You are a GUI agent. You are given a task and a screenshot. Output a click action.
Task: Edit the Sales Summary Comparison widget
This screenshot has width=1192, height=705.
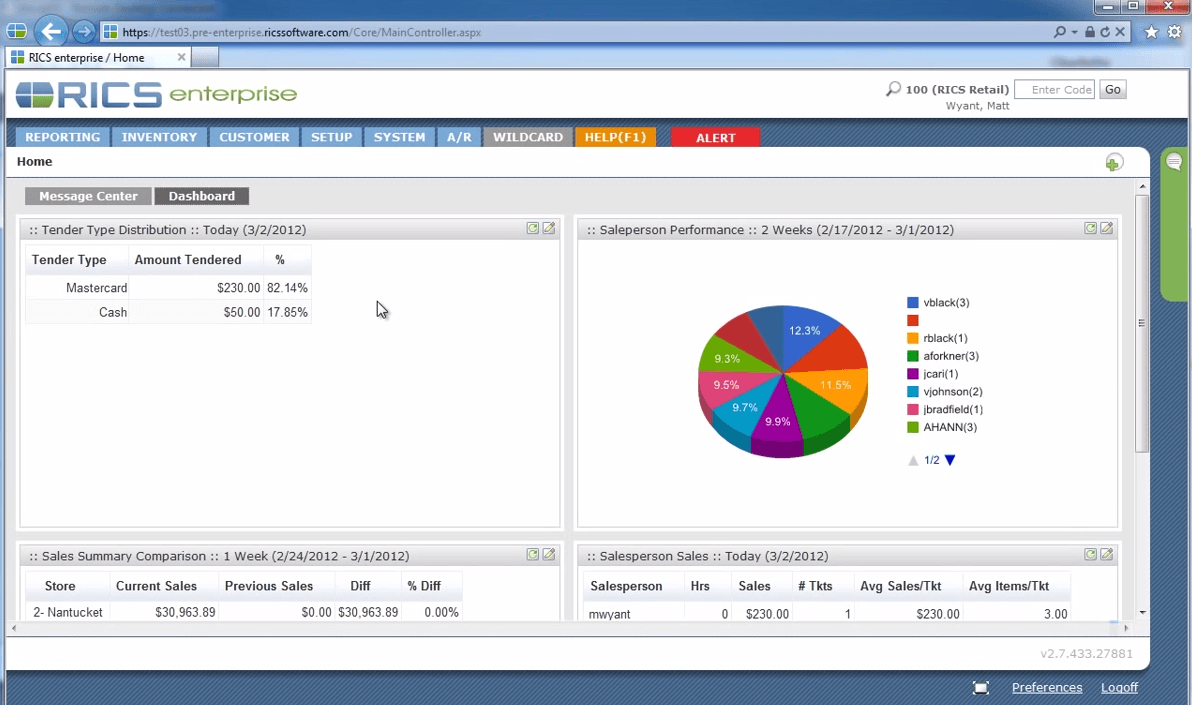[x=548, y=554]
